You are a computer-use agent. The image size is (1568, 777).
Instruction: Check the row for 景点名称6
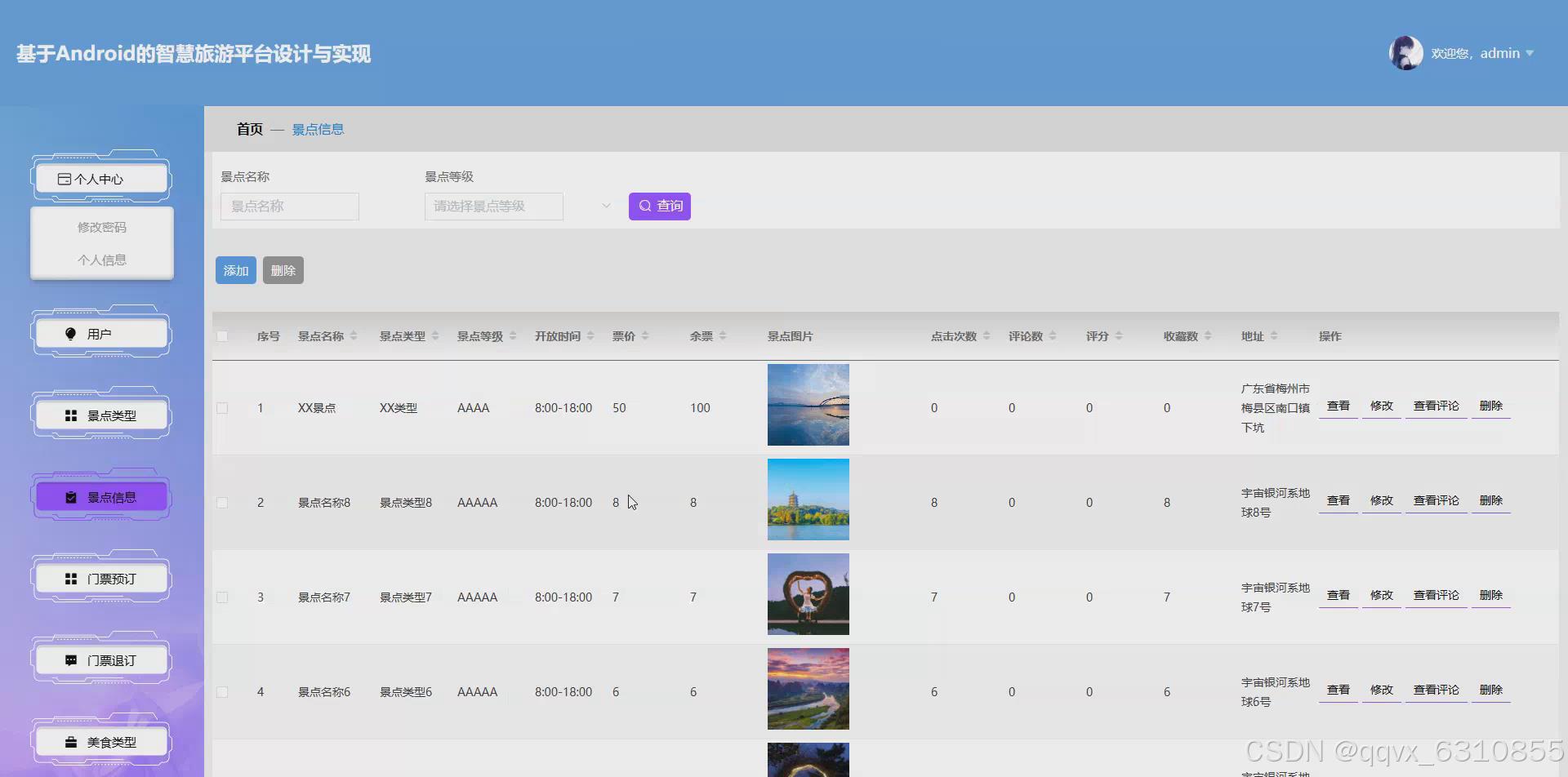coord(222,692)
